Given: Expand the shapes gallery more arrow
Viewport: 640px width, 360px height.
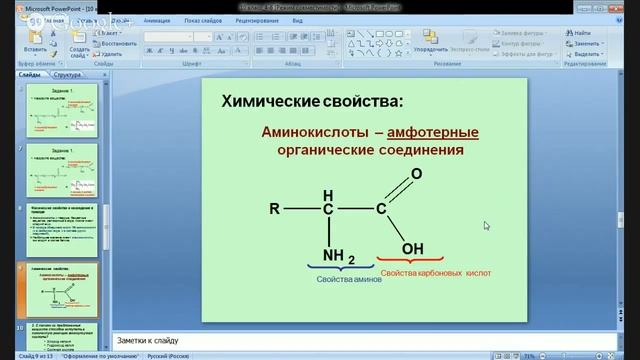Looking at the screenshot, I should 408,53.
